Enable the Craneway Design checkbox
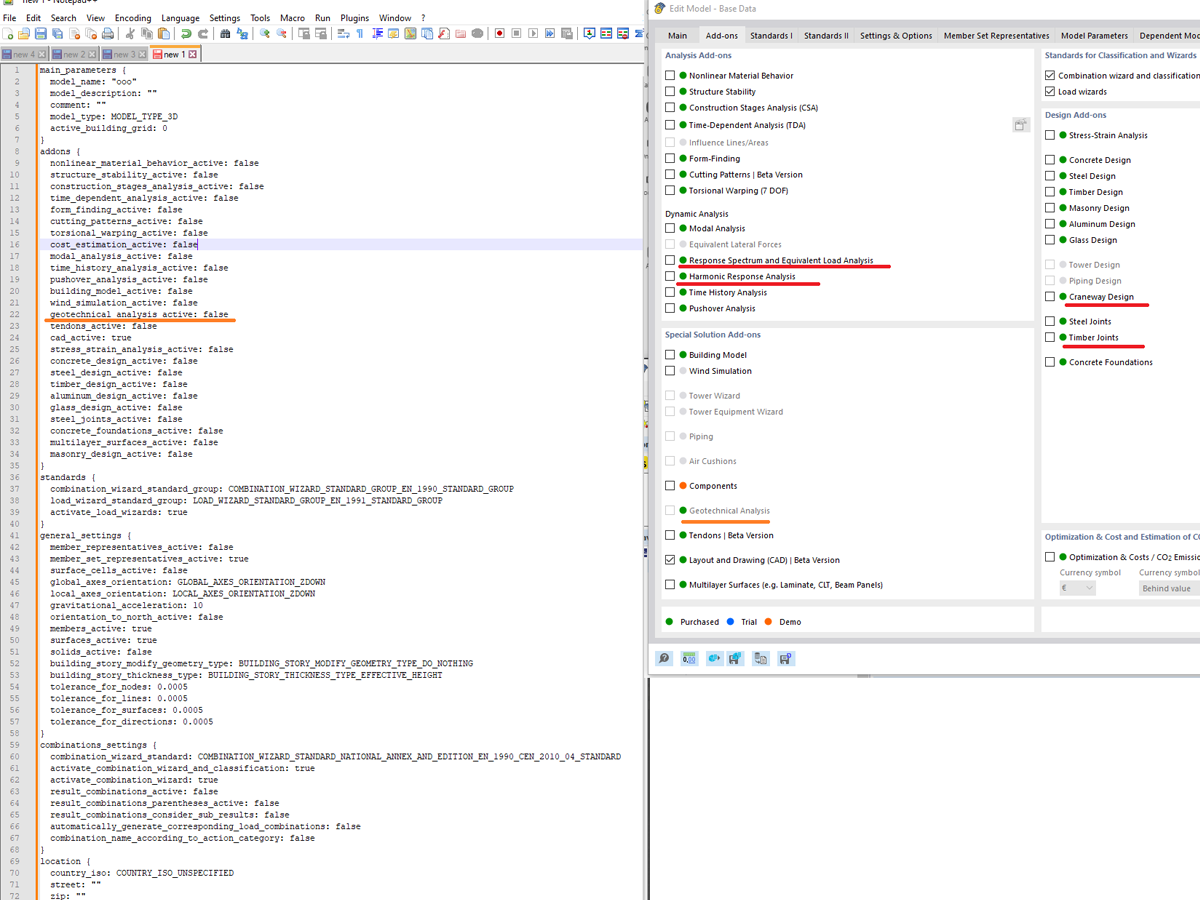The height and width of the screenshot is (900, 1200). tap(1050, 296)
